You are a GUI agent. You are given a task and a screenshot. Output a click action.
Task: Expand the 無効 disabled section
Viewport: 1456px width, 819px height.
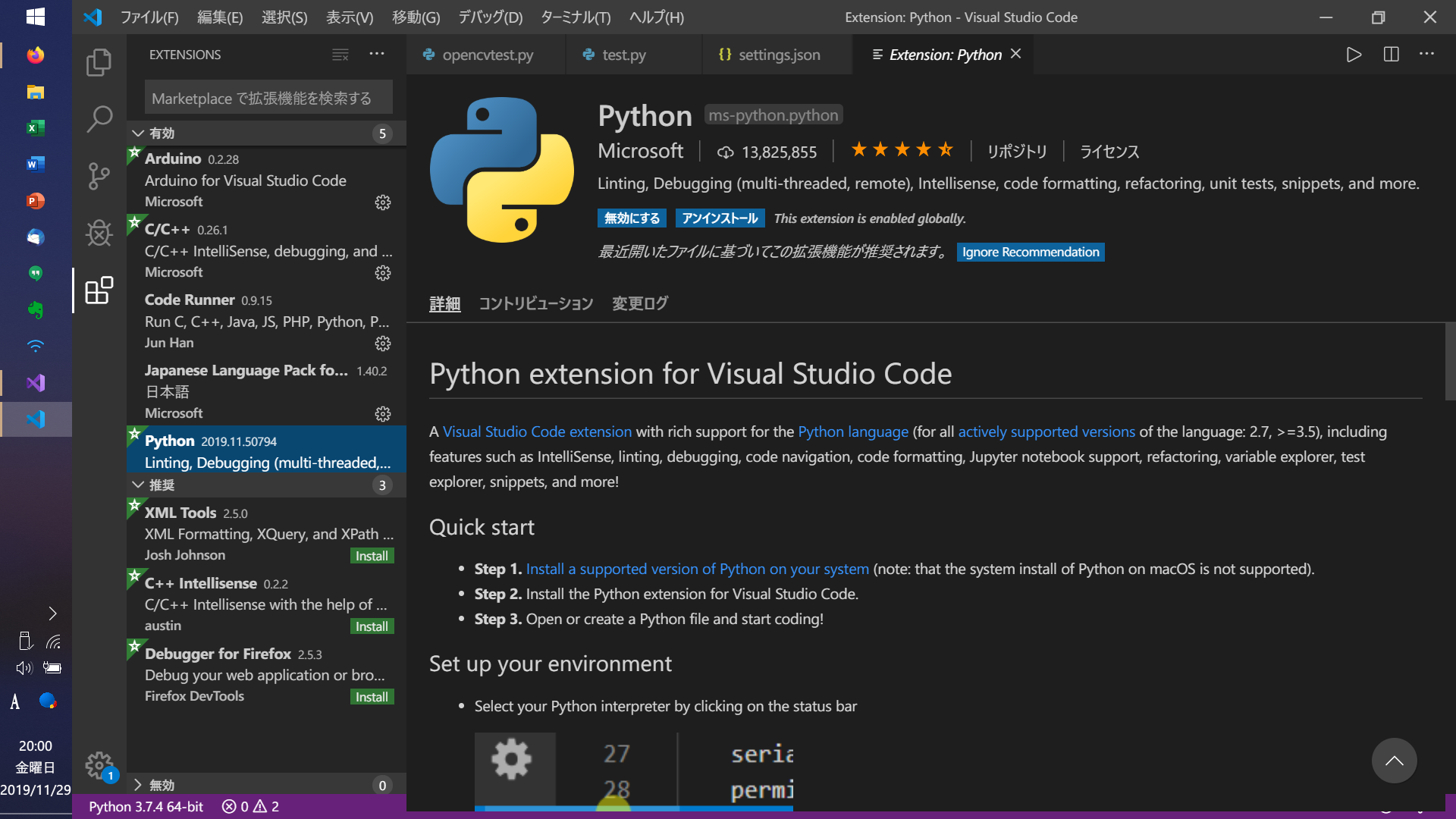[138, 785]
